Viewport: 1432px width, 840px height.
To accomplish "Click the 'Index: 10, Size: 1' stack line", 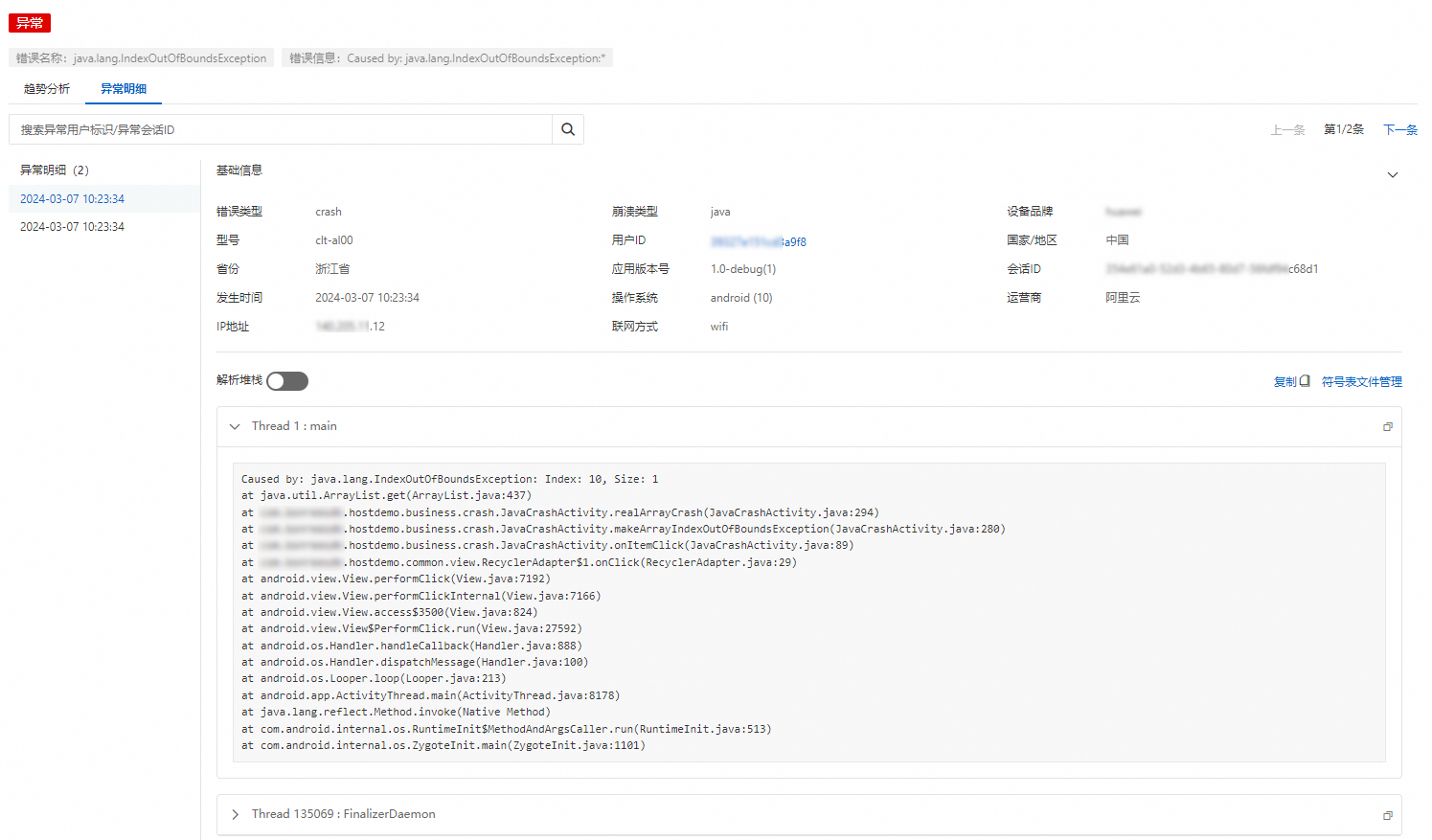I will [450, 479].
